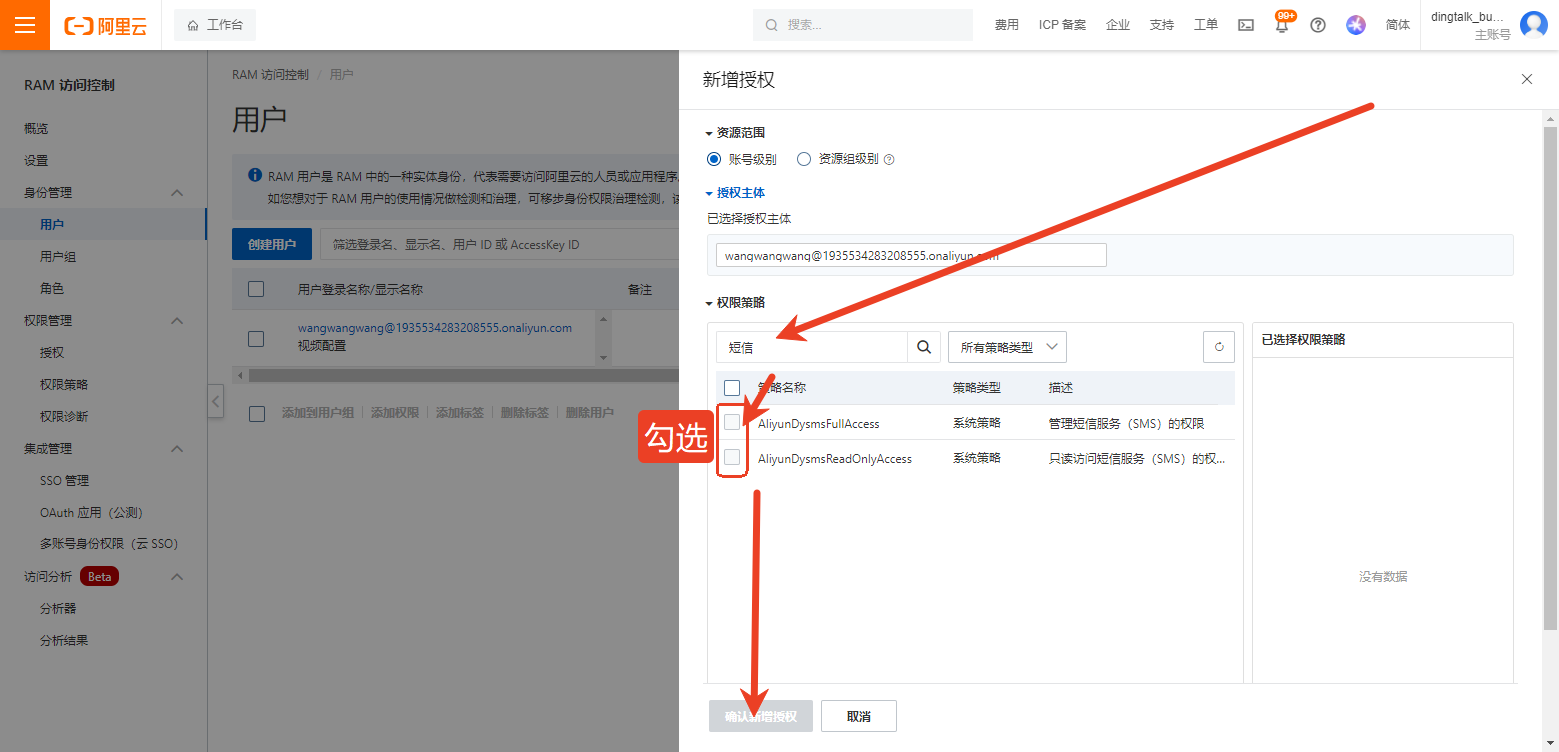Image resolution: width=1559 pixels, height=752 pixels.
Task: Check the select-all policies checkbox
Action: point(732,388)
